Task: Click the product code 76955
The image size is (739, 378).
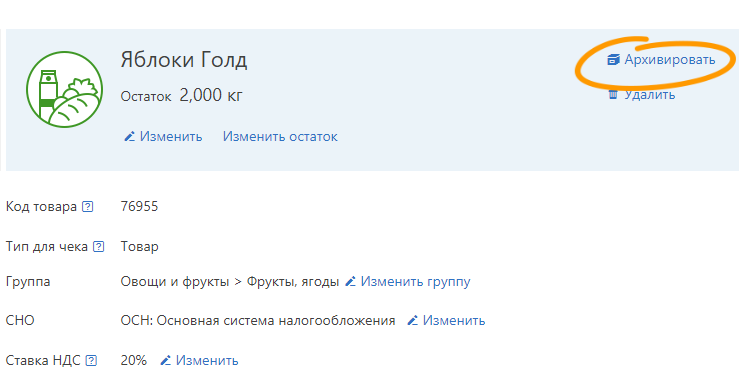Action: tap(140, 206)
